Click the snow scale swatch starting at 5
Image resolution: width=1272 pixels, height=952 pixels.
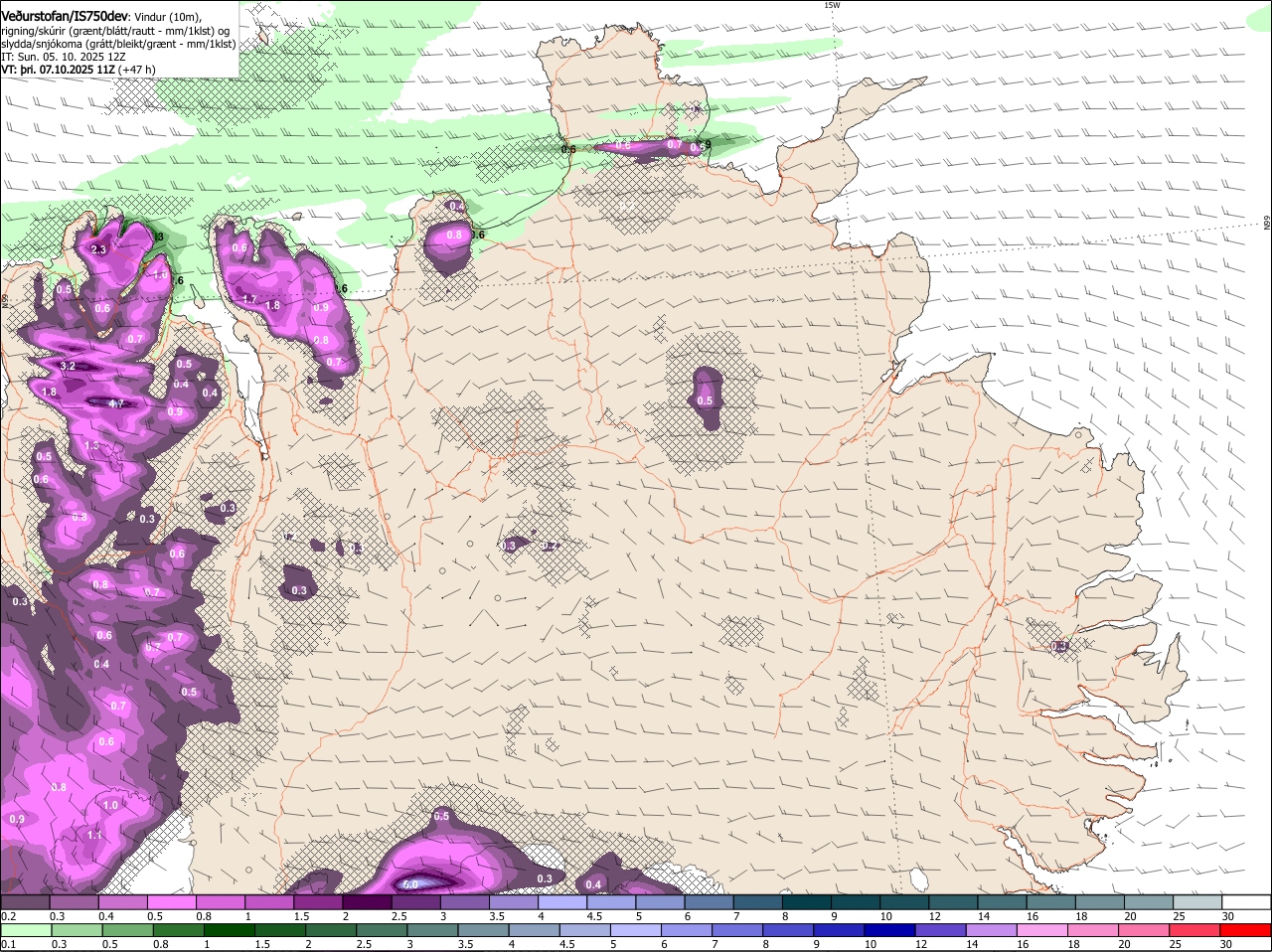660,901
